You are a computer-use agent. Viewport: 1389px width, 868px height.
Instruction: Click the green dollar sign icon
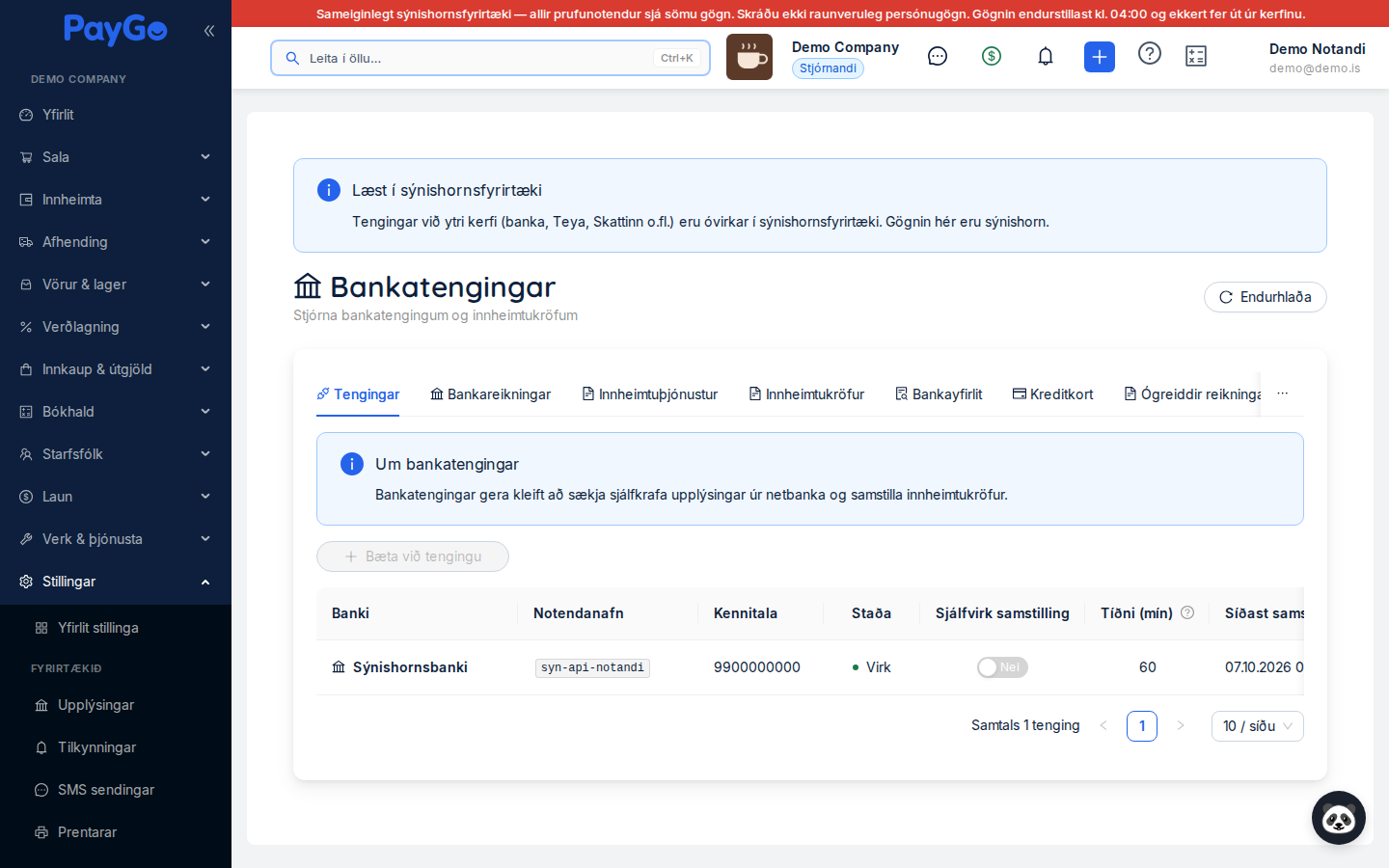(x=992, y=57)
